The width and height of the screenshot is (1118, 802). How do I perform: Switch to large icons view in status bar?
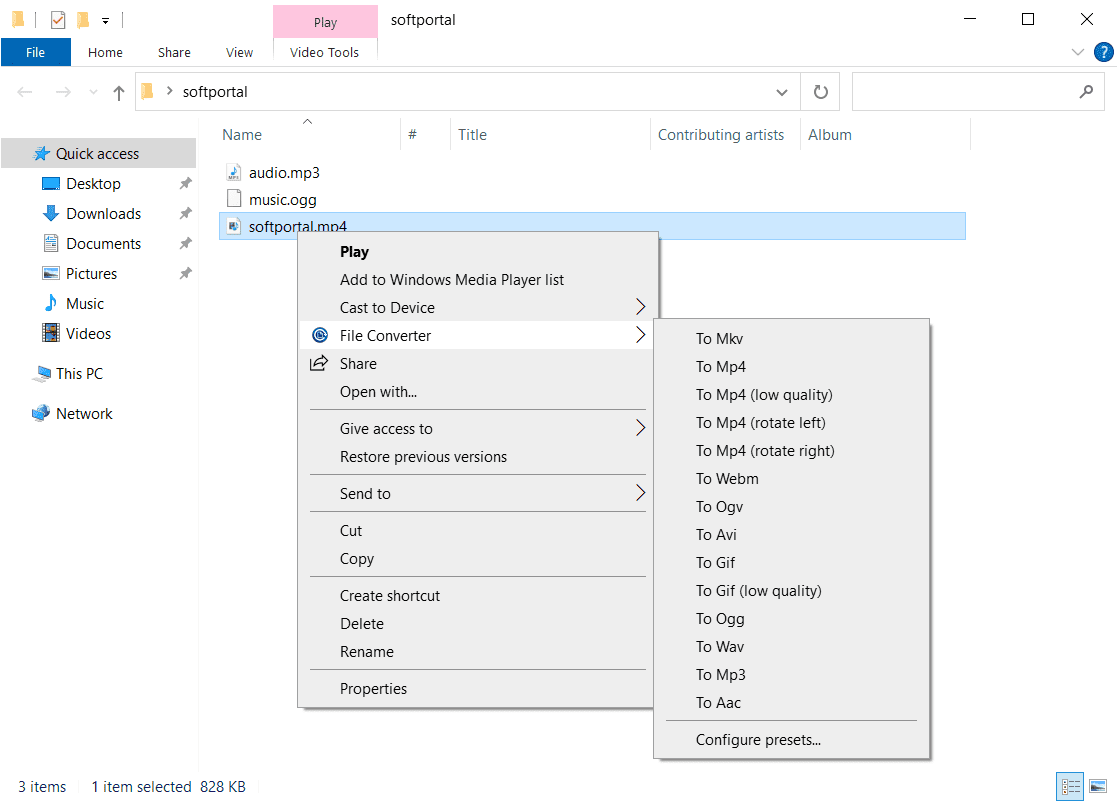[1097, 787]
